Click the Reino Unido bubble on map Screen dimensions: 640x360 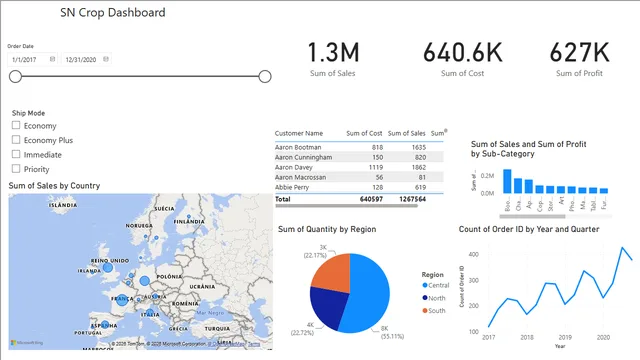click(108, 268)
